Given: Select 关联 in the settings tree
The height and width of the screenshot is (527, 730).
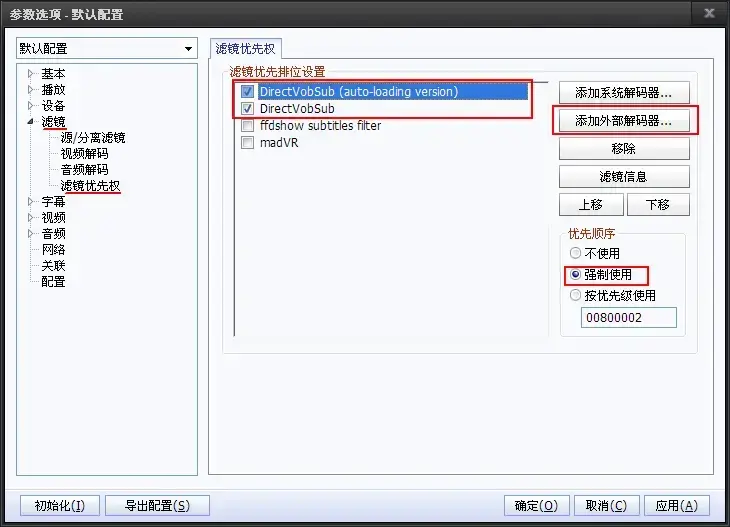Looking at the screenshot, I should click(53, 265).
